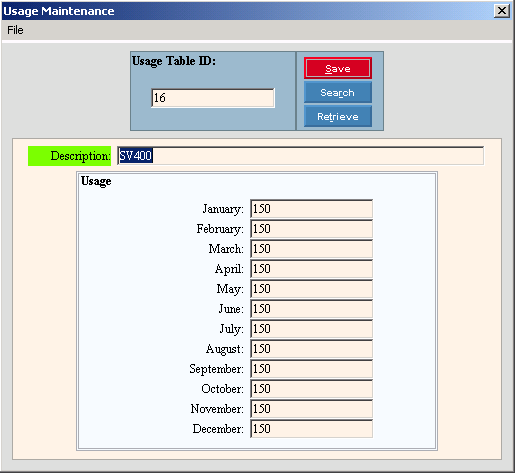The width and height of the screenshot is (515, 473).
Task: Edit the September usage value
Action: pyautogui.click(x=311, y=369)
